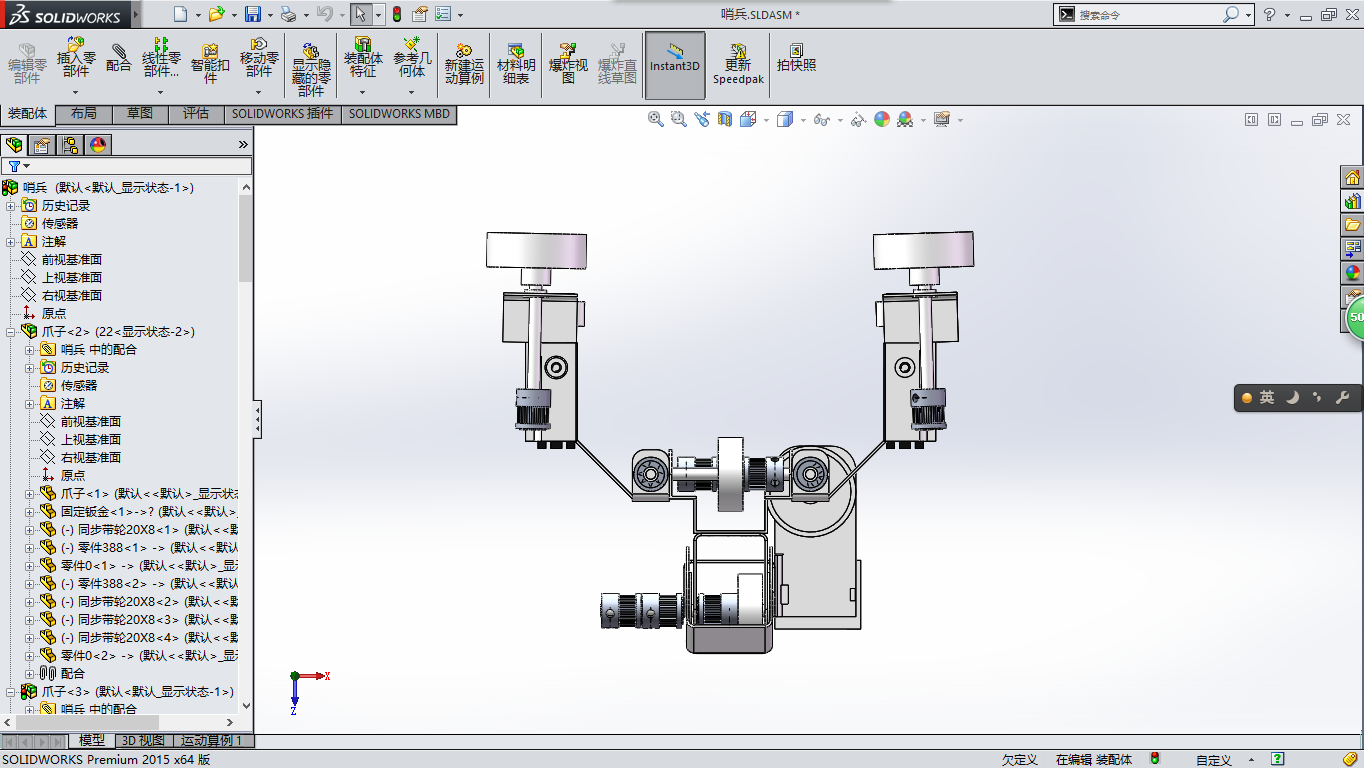Switch to the 布局 tab
Viewport: 1364px width, 768px height.
(x=84, y=114)
